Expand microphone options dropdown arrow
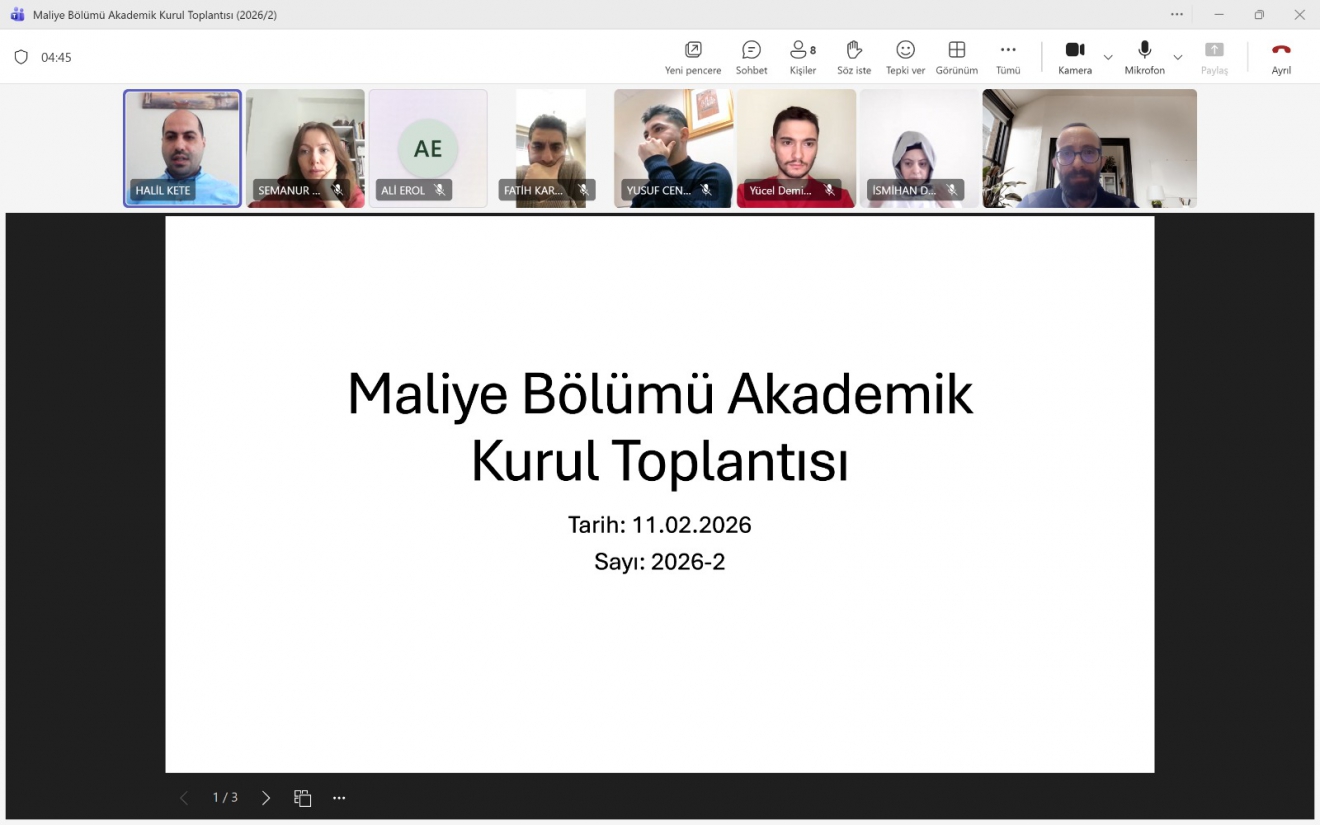Screen dimensions: 1320x825 point(1178,57)
